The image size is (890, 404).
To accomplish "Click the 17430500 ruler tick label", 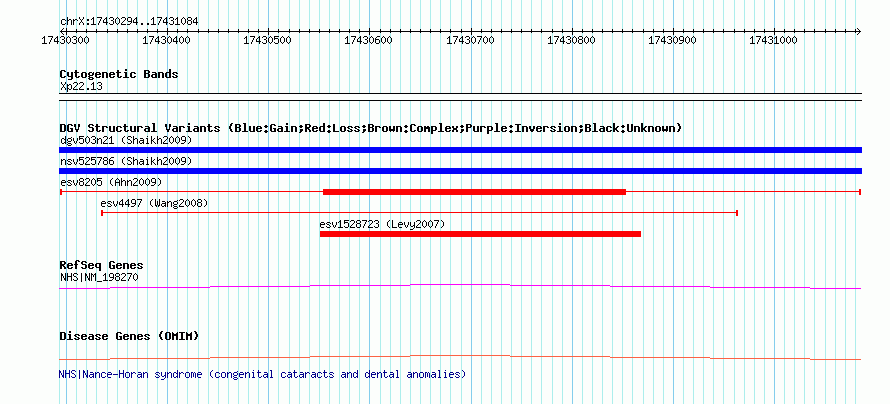I will point(267,40).
